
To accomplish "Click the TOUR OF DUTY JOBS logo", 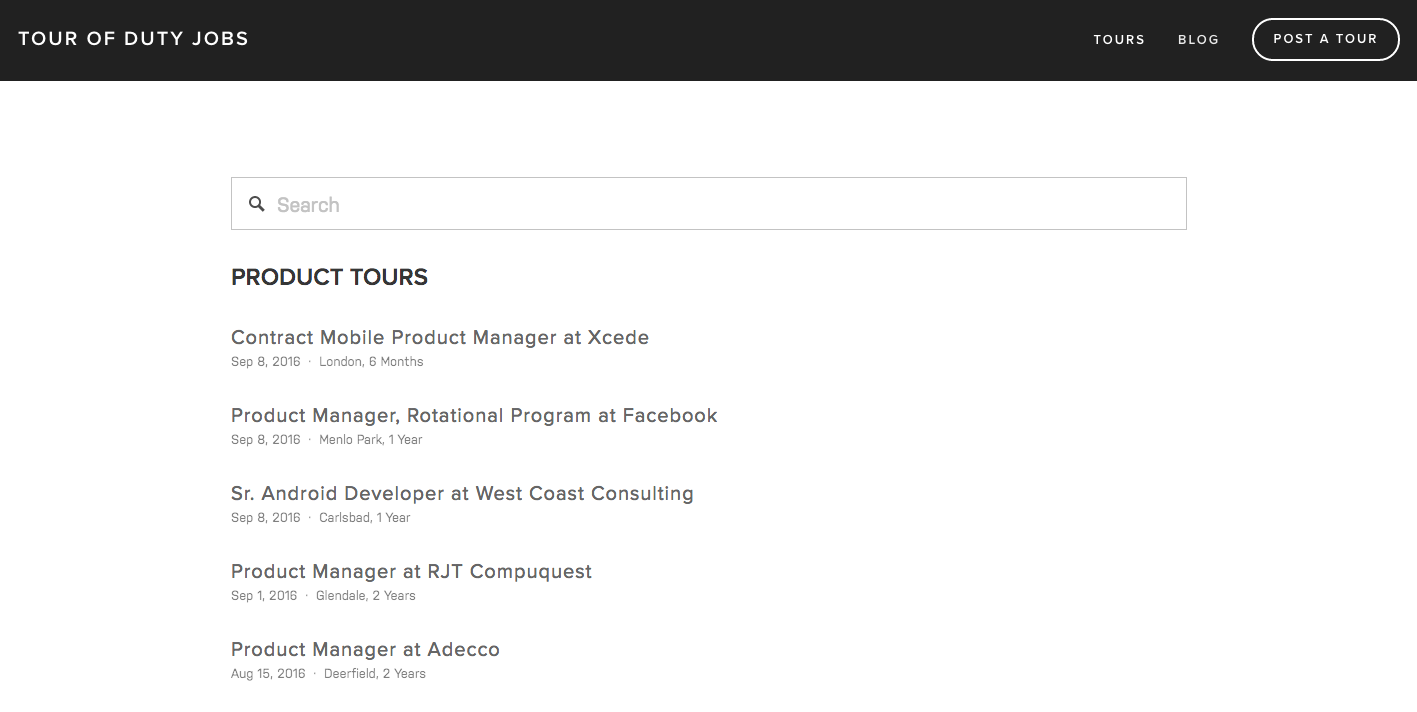I will tap(133, 38).
